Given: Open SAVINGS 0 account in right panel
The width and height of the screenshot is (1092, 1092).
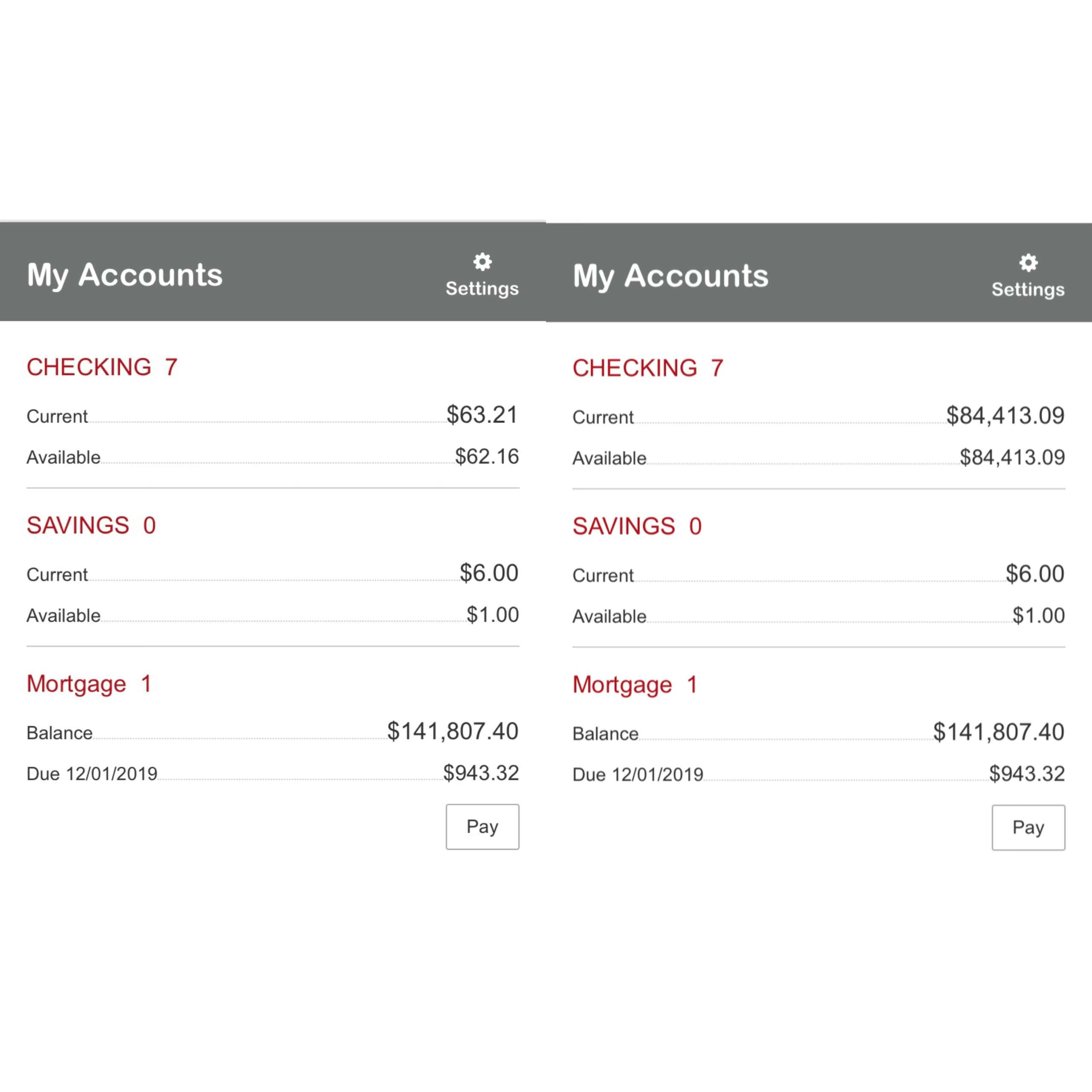Looking at the screenshot, I should coord(637,527).
